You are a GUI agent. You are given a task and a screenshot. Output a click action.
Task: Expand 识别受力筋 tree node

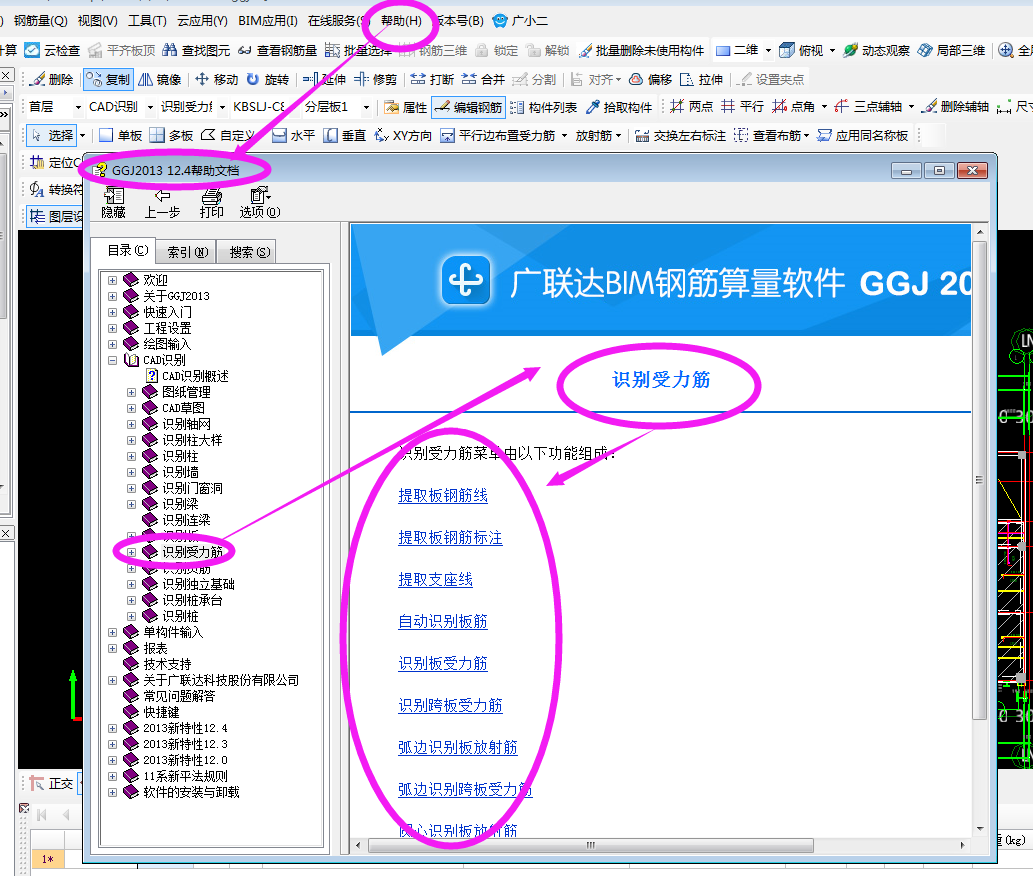tap(132, 552)
